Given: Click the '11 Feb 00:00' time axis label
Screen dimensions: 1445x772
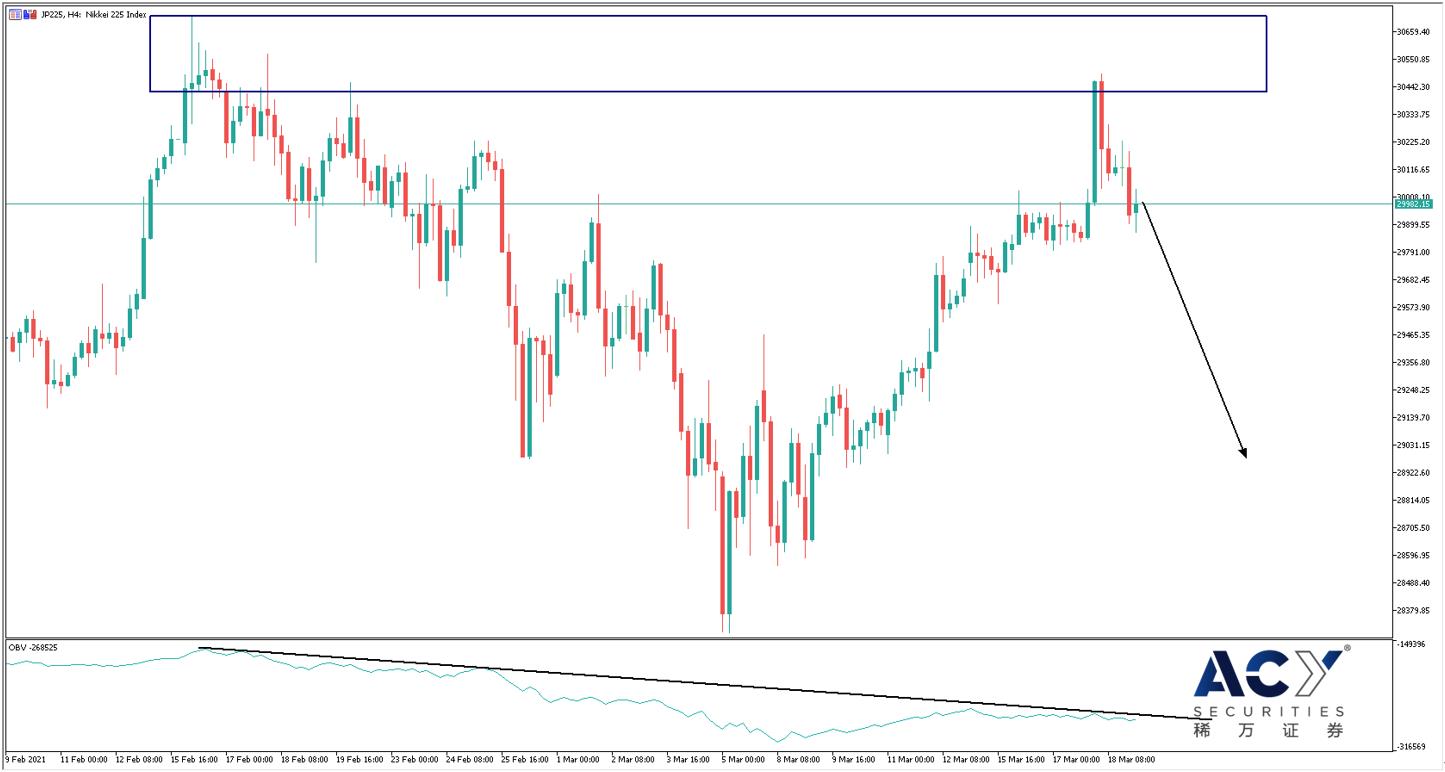Looking at the screenshot, I should 83,759.
